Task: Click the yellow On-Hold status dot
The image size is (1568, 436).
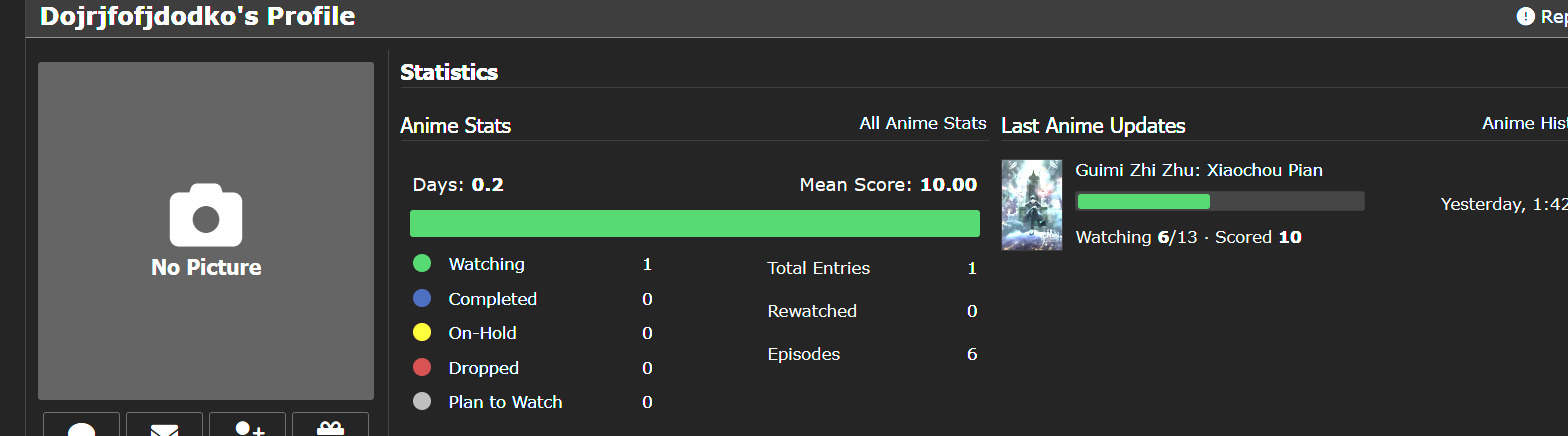Action: coord(421,333)
